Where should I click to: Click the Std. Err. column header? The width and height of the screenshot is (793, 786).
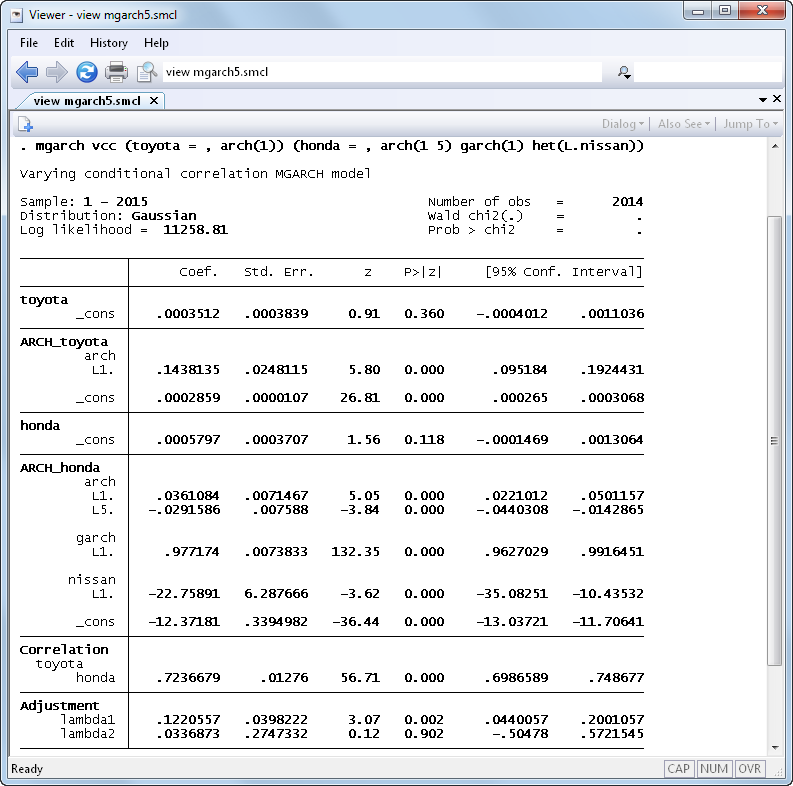coord(279,272)
